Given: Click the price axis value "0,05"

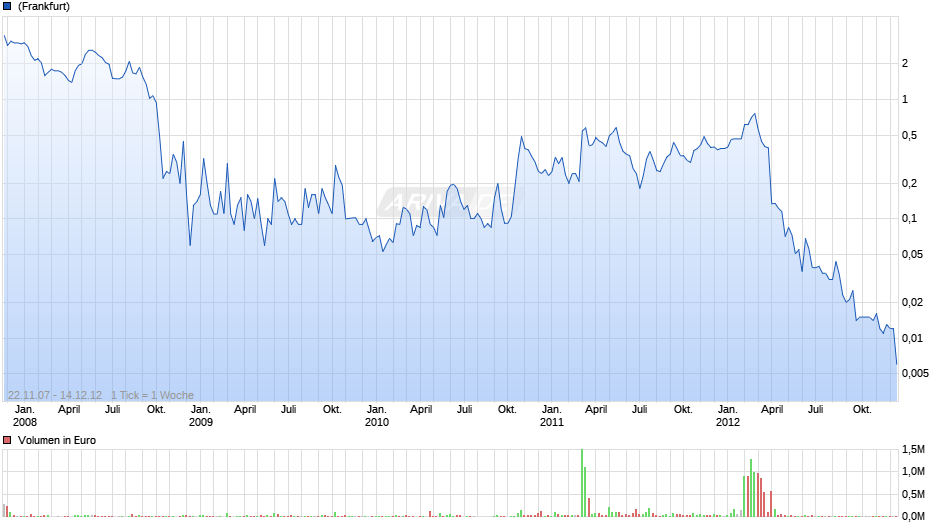Looking at the screenshot, I should coord(912,254).
